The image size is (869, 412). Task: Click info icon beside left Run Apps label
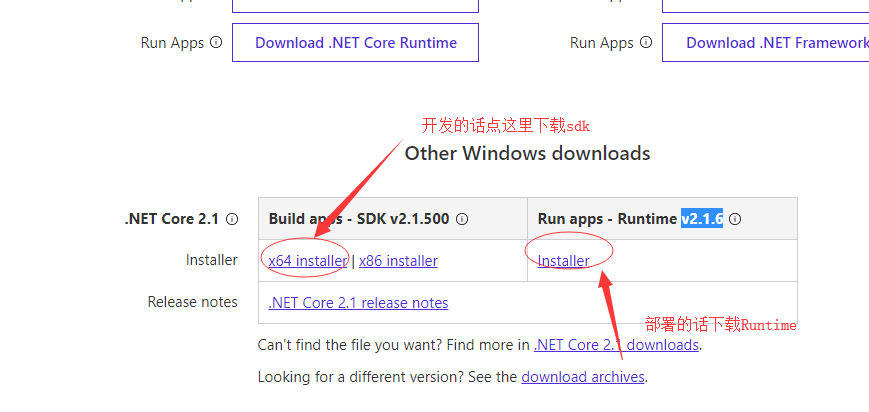point(216,43)
